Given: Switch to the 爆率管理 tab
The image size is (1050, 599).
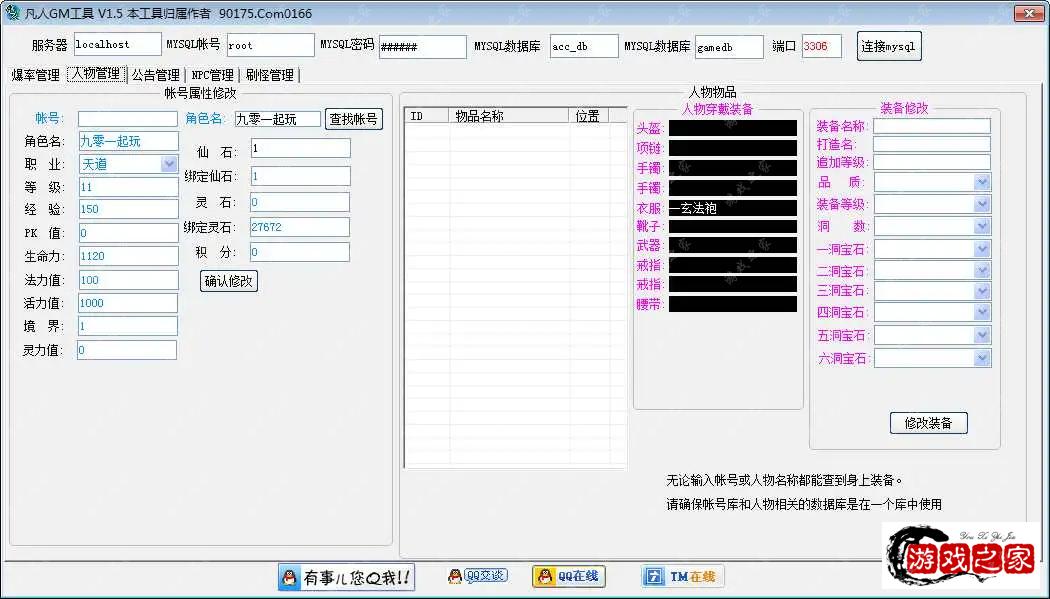Looking at the screenshot, I should (35, 74).
